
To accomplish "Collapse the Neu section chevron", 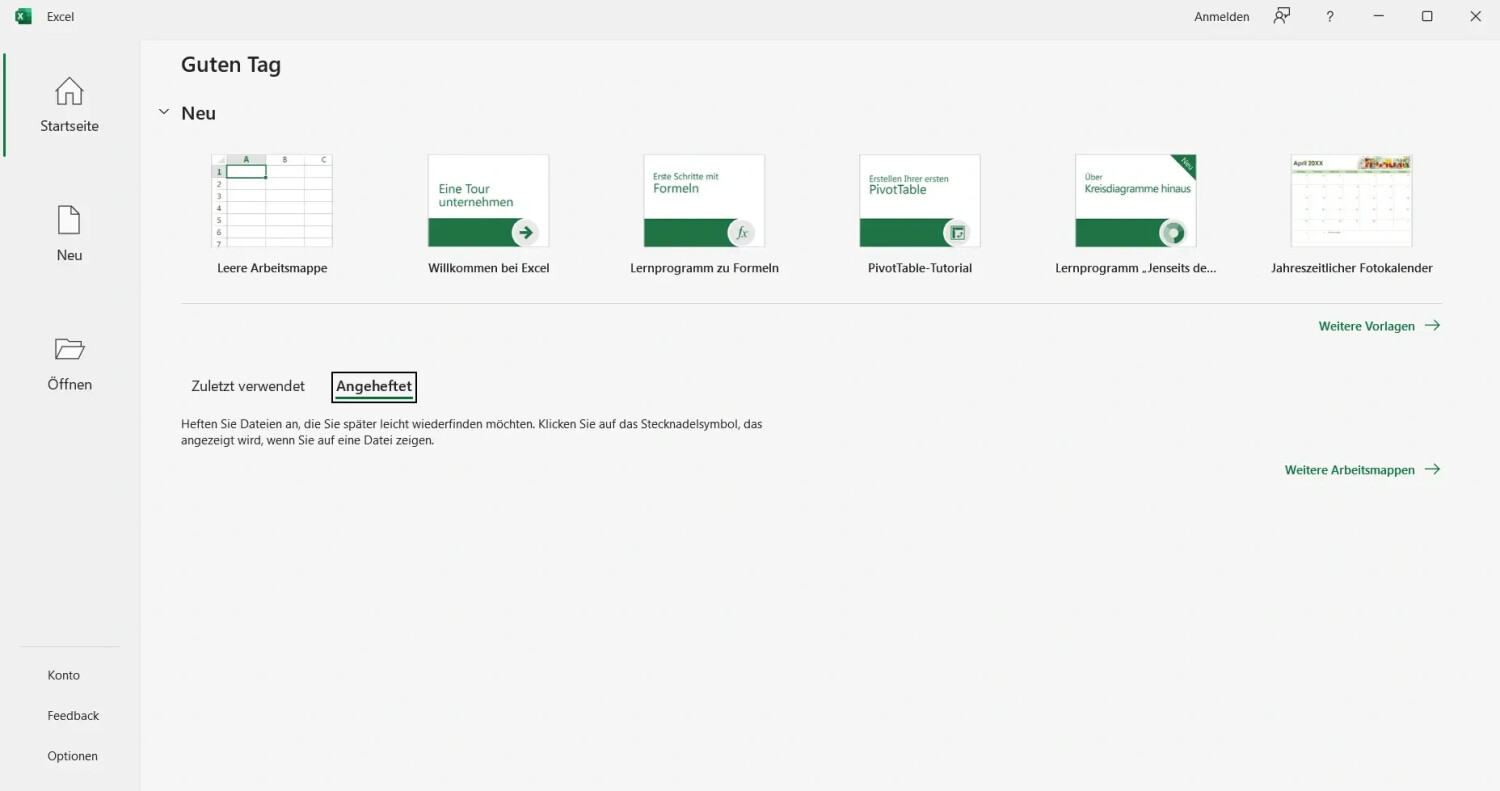I will [164, 112].
